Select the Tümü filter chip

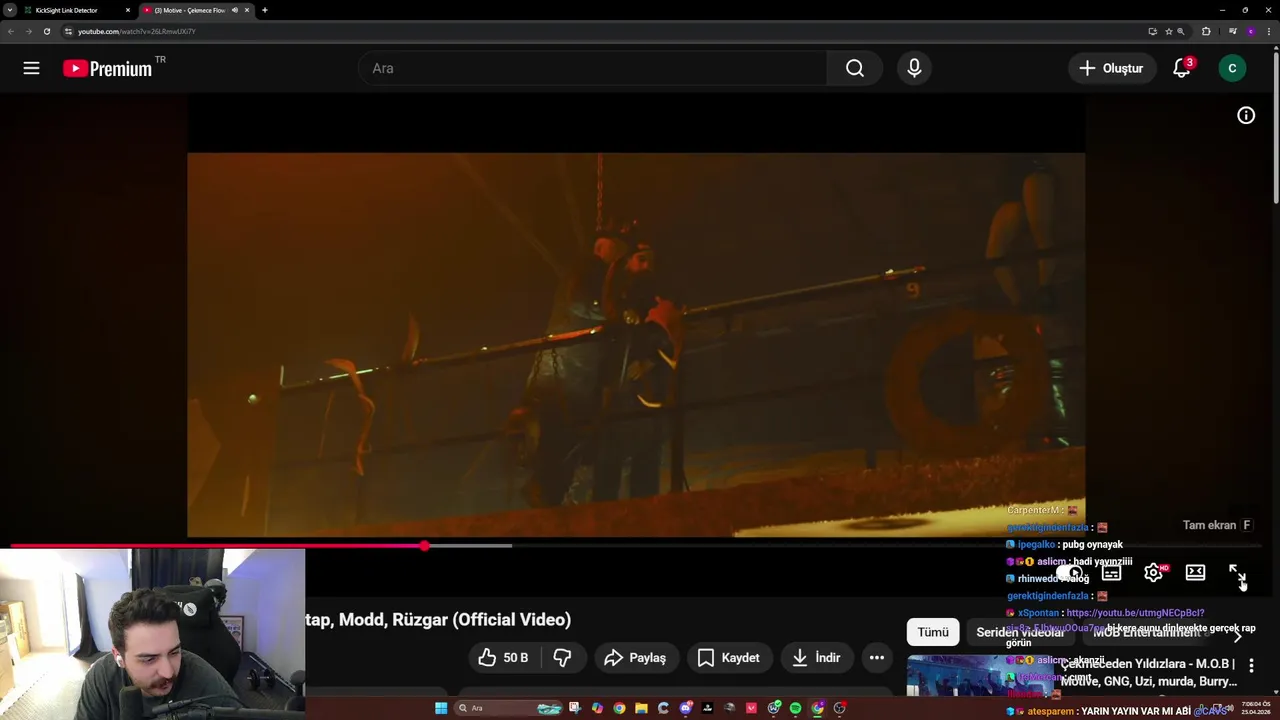tap(933, 632)
